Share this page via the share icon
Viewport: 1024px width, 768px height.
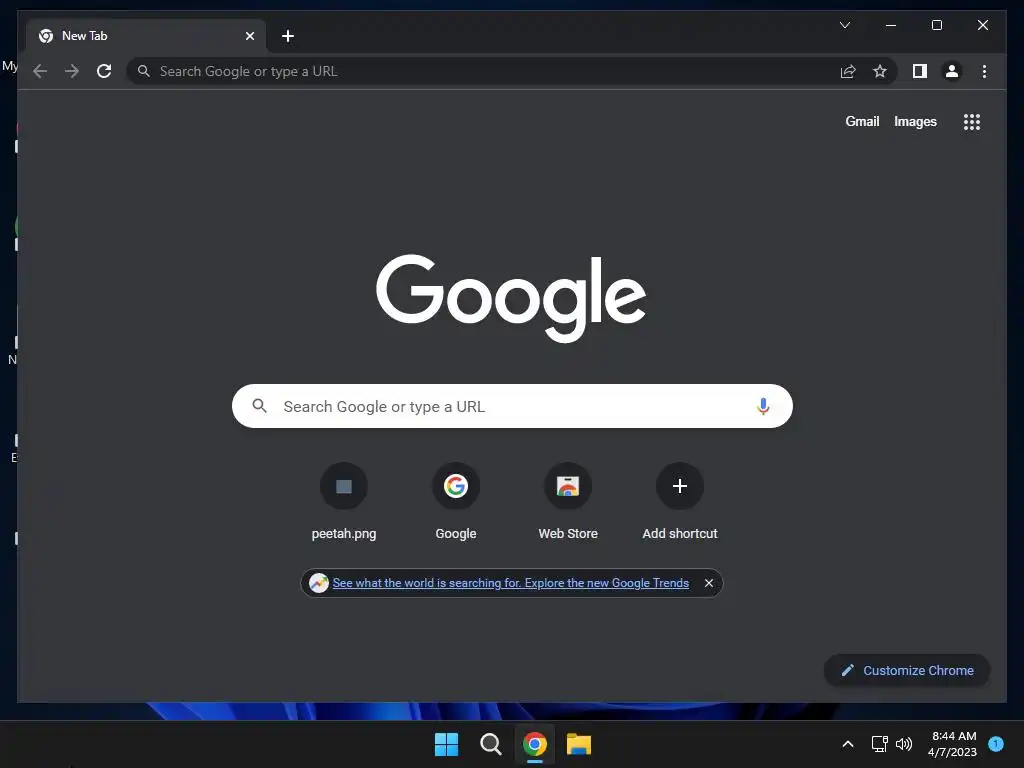point(848,71)
